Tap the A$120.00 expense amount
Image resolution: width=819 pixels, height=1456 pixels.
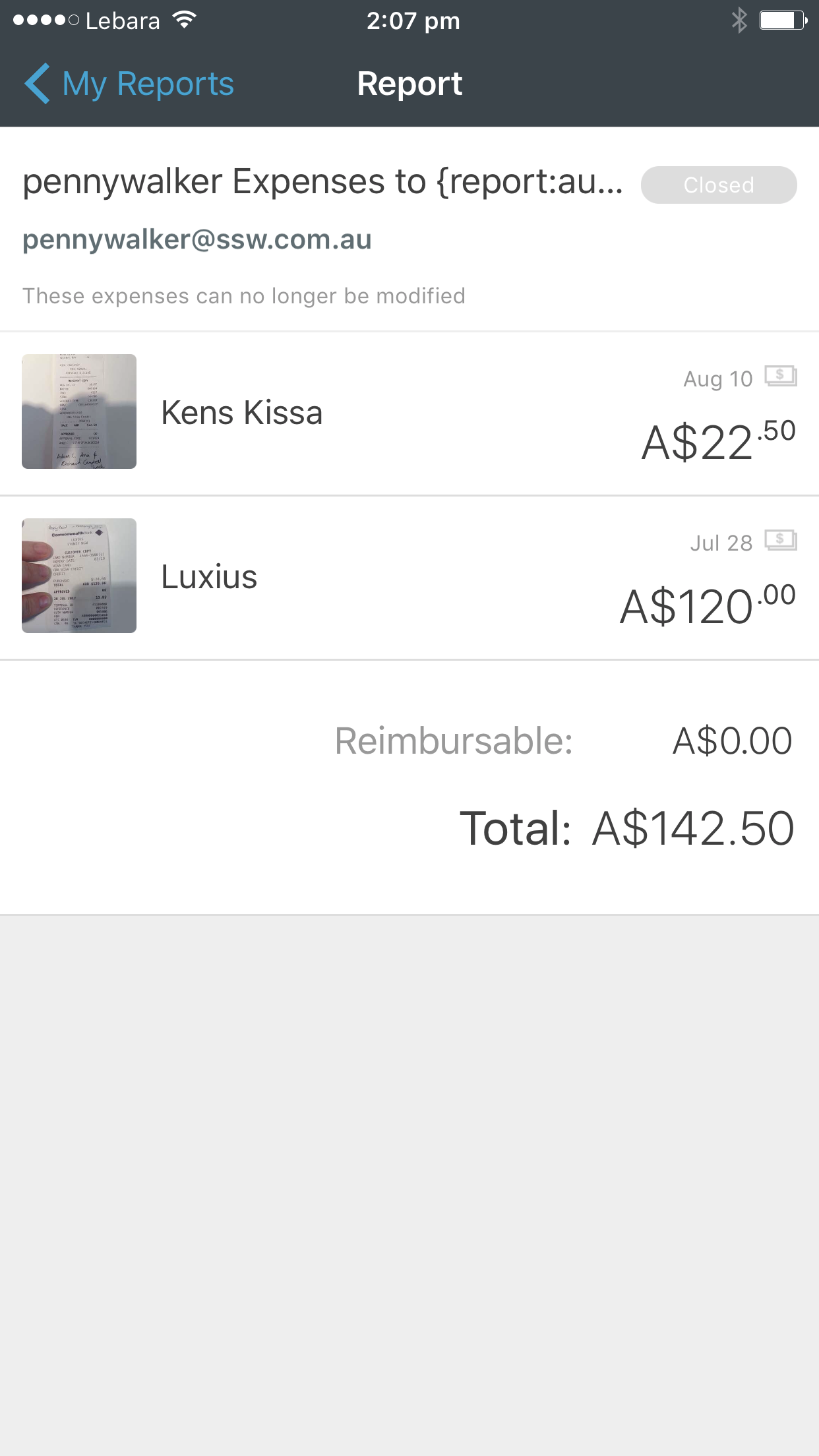click(x=708, y=605)
